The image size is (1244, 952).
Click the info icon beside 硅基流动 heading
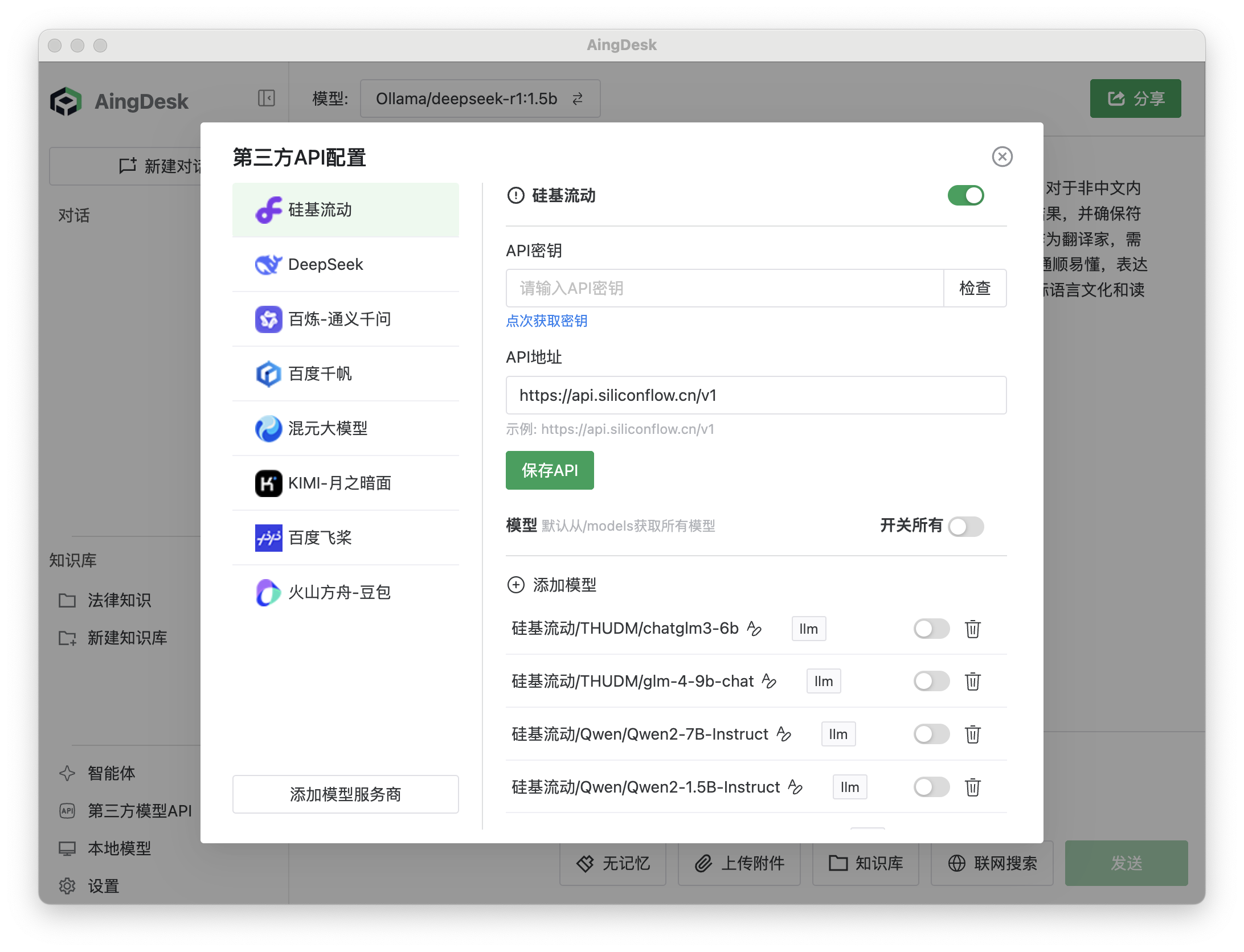pos(515,196)
